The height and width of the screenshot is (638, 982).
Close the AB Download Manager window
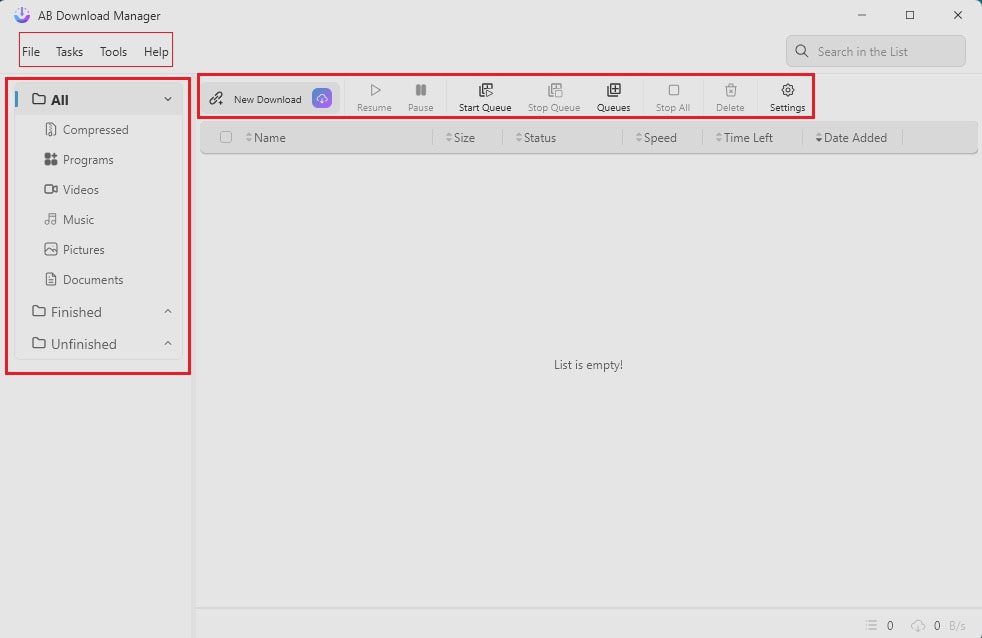coord(958,14)
